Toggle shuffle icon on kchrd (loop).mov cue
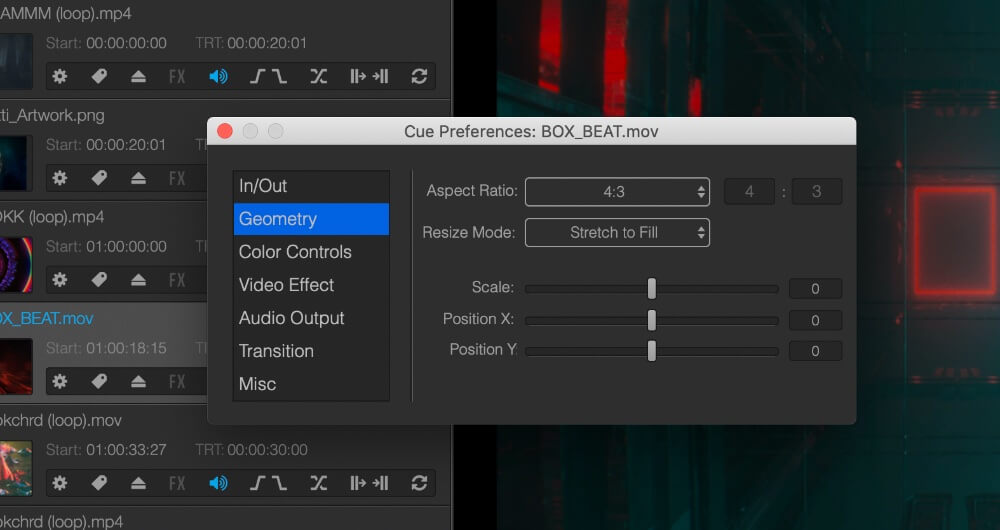Viewport: 1000px width, 530px height. 318,483
